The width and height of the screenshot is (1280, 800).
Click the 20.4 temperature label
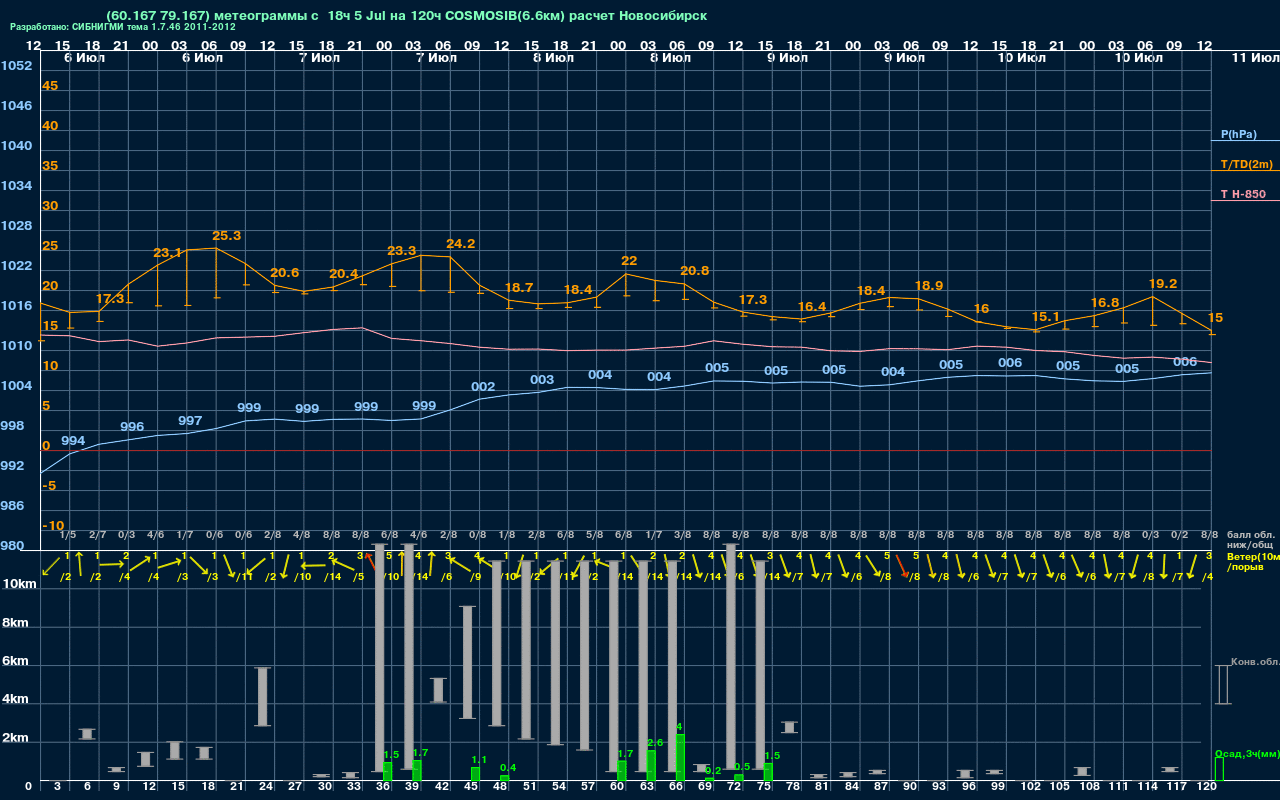click(x=344, y=274)
